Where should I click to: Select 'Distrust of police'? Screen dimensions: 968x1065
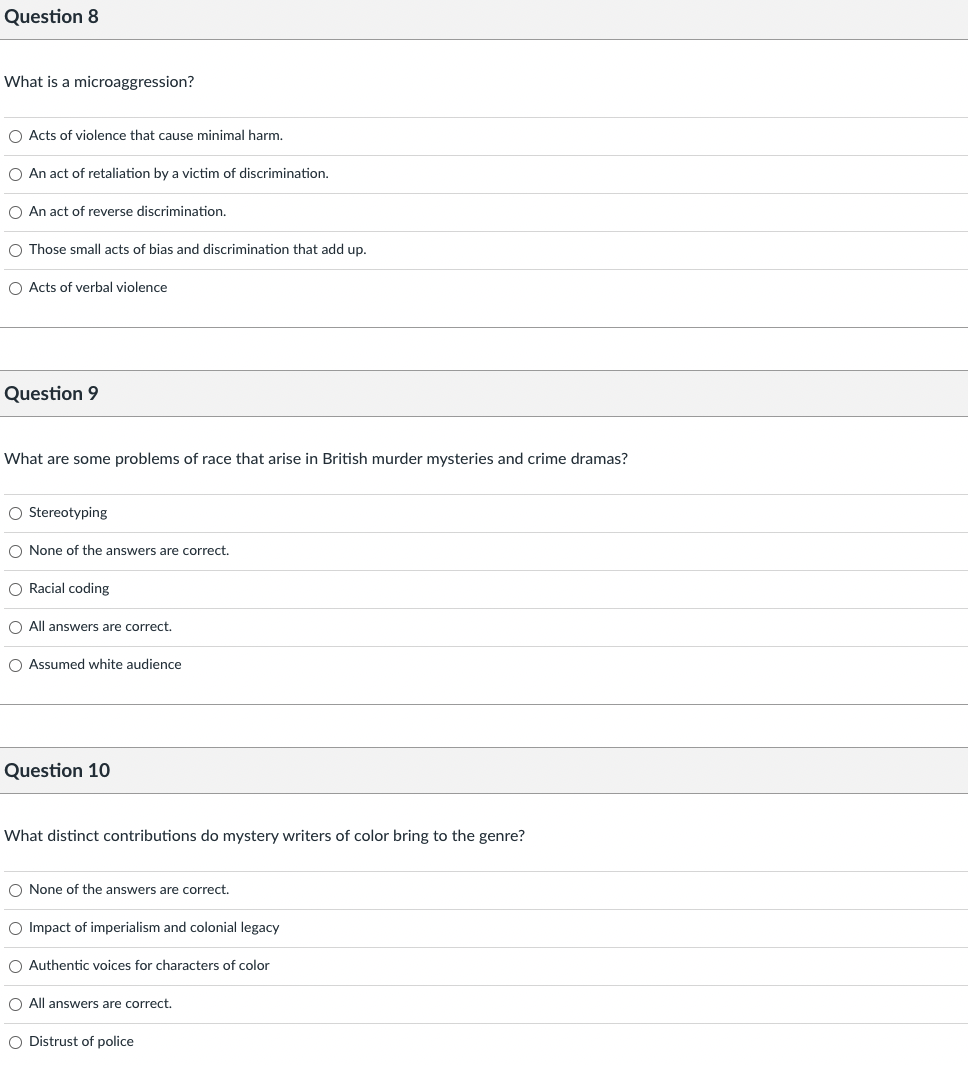coord(15,1042)
